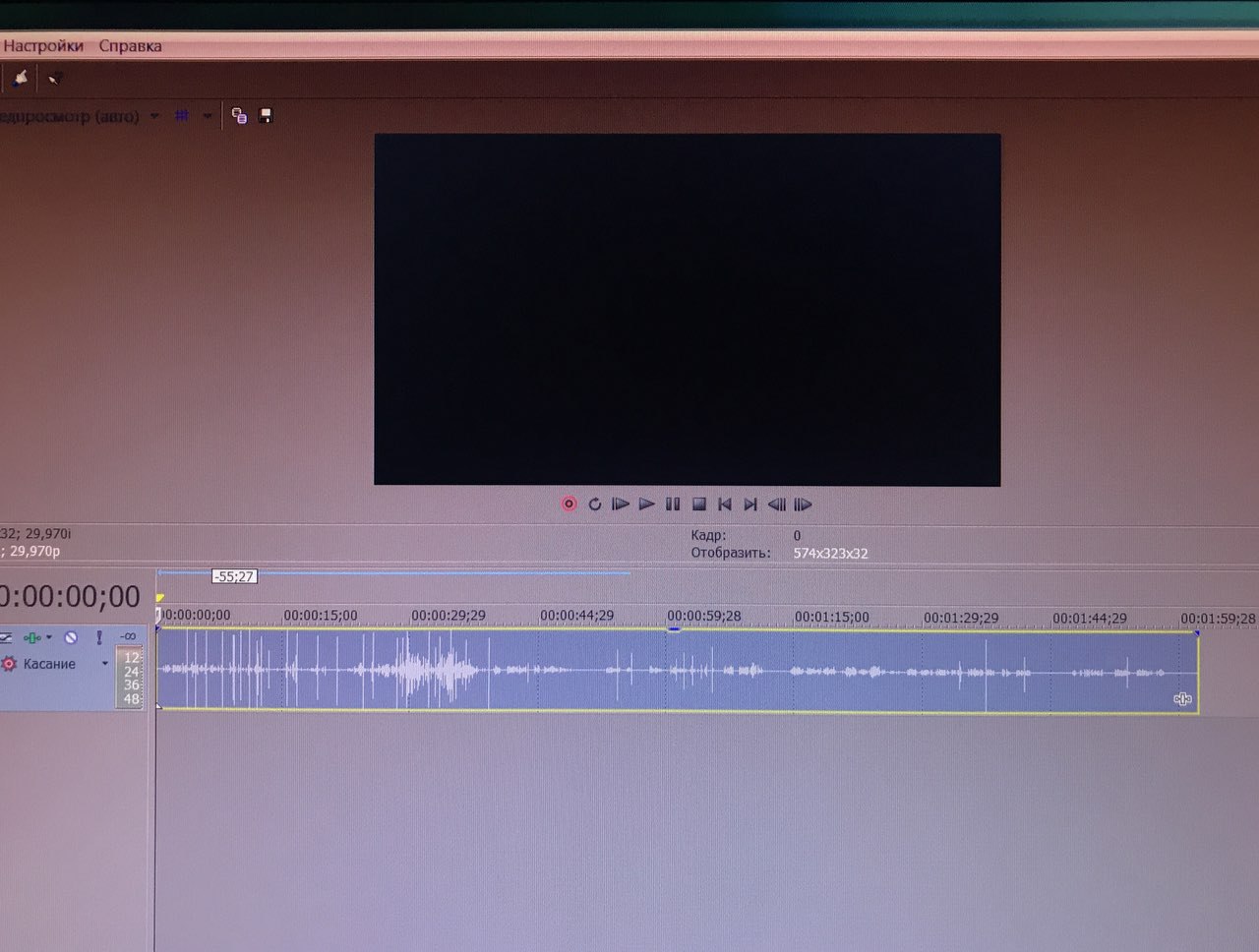Click the pointing hand toolbar icon
This screenshot has height=952, width=1259.
21,78
